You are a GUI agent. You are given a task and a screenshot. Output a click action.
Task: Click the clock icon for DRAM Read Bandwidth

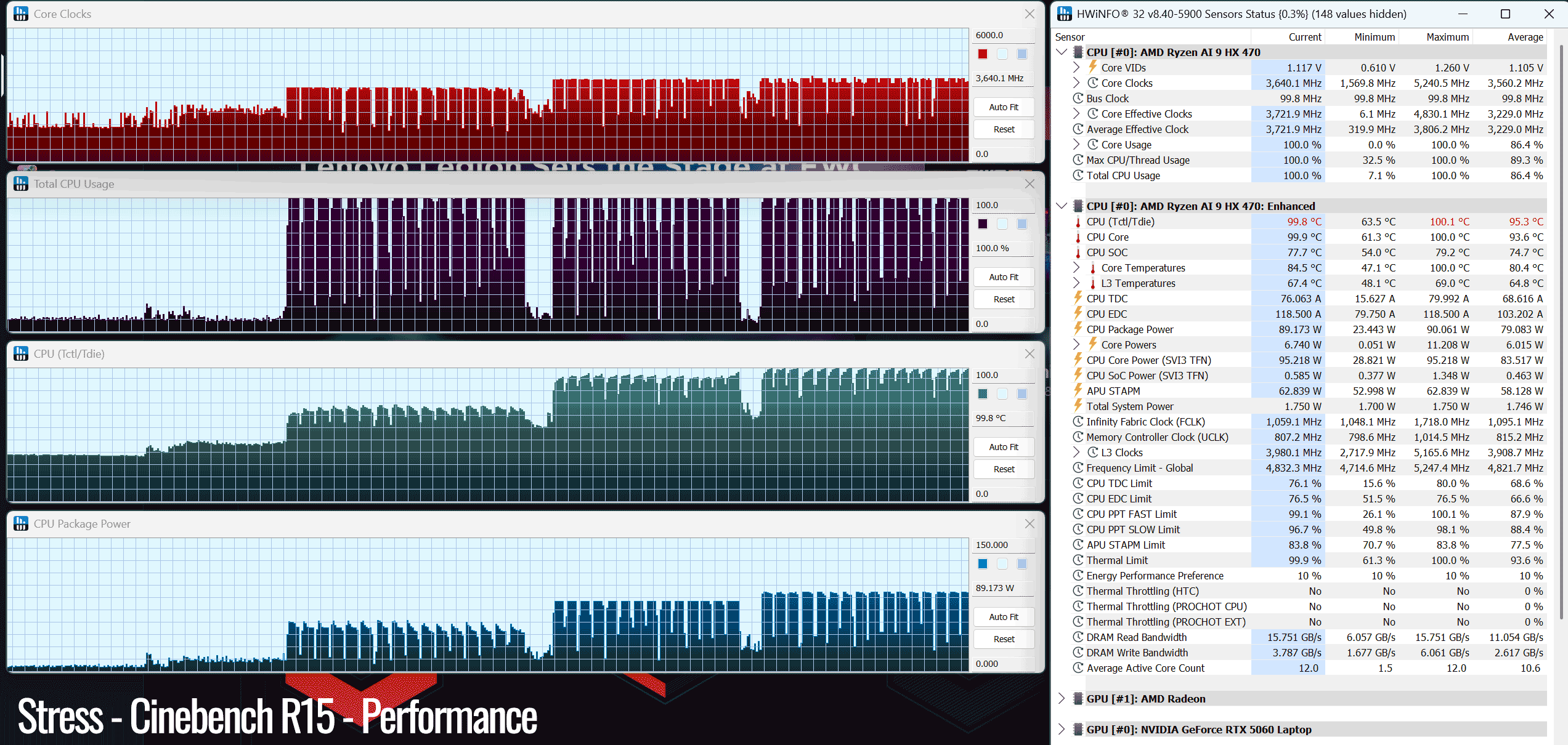tap(1078, 637)
